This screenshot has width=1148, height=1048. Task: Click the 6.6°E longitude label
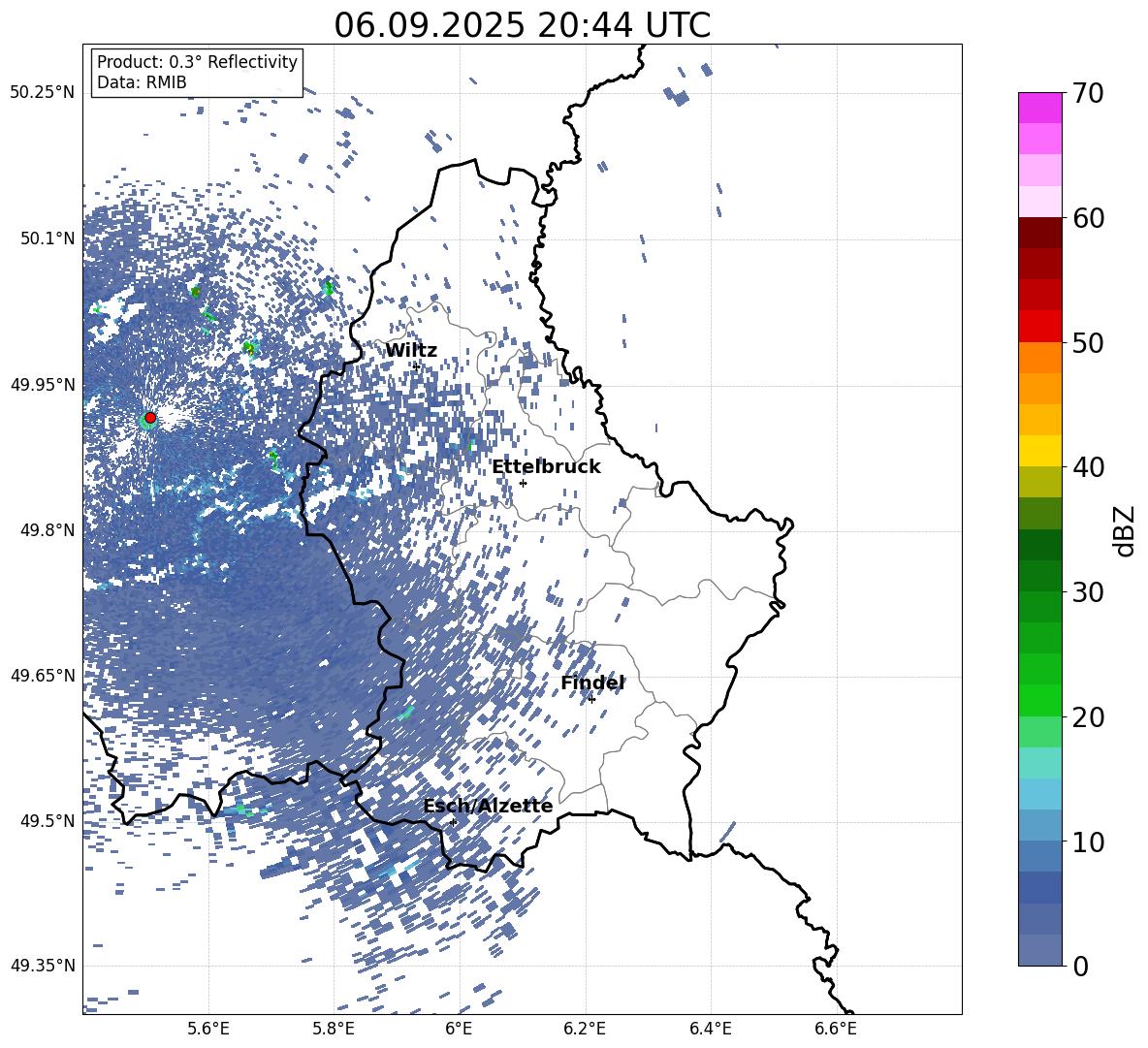(836, 1029)
